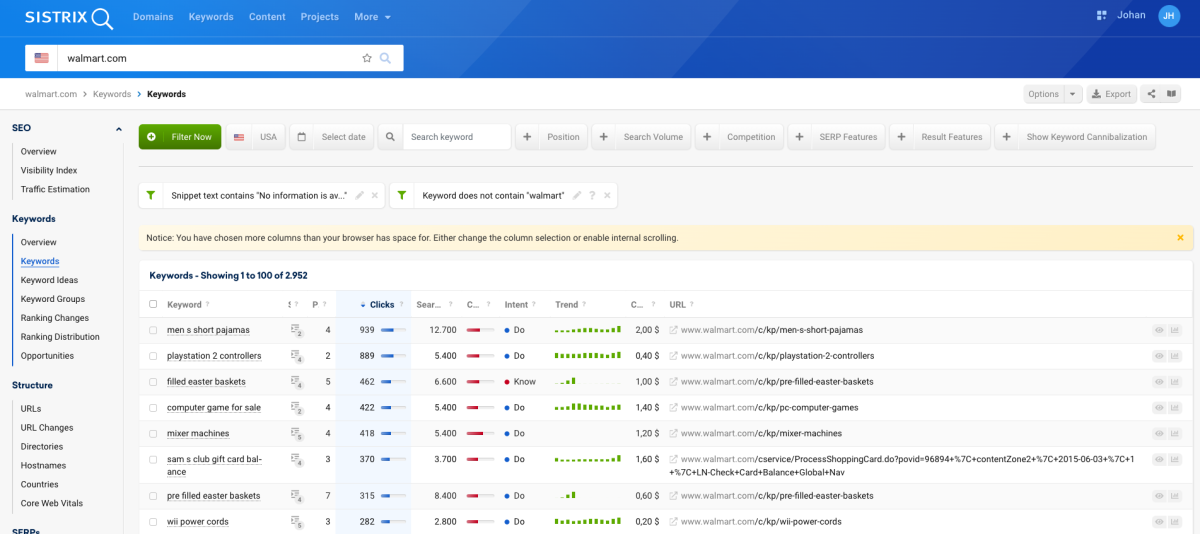Open Content in the top navigation
This screenshot has width=1200, height=534.
[x=267, y=17]
